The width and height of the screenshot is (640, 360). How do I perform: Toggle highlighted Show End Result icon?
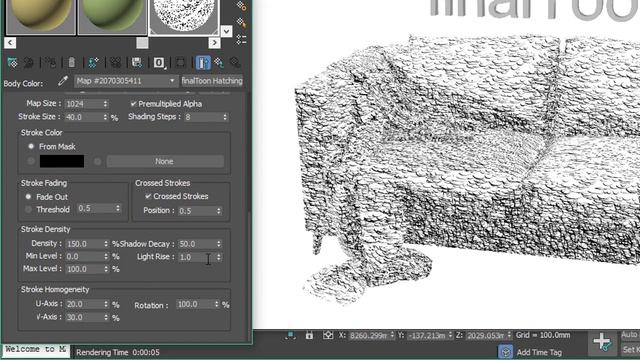click(x=203, y=62)
